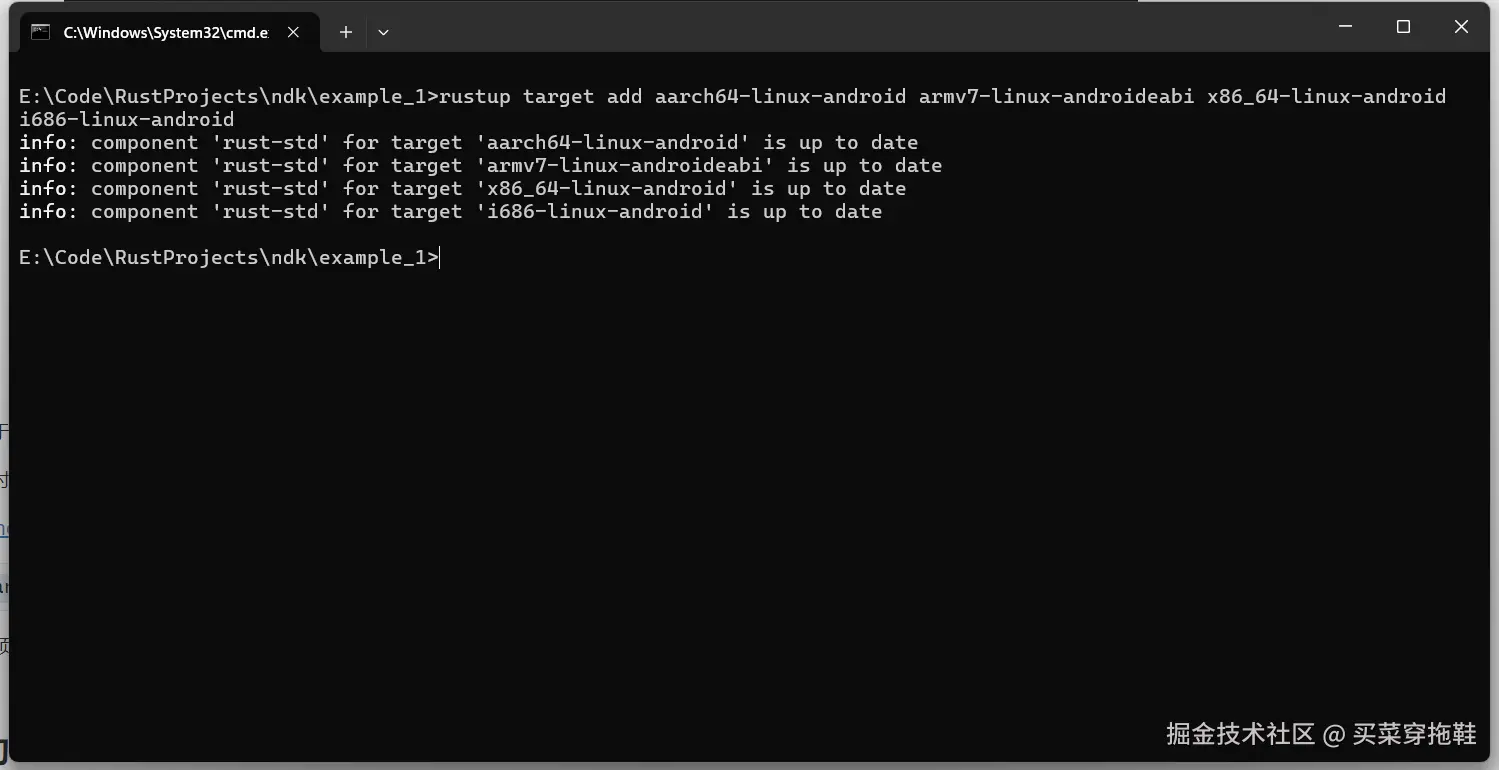Click the empty title bar drag area
The image size is (1499, 770).
(800, 30)
